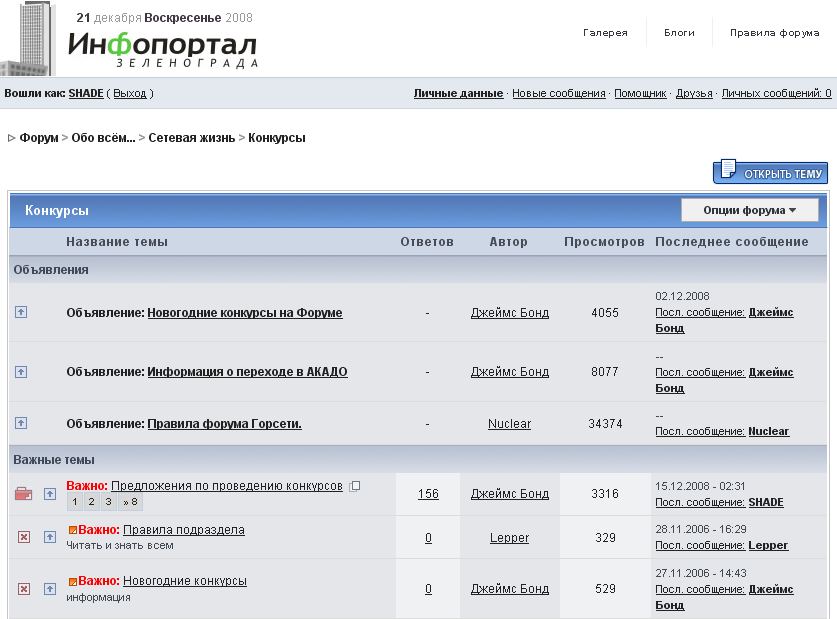837x619 pixels.
Task: Click up-arrow icon in bottom Новогодние конкурсы row
Action: [50, 589]
